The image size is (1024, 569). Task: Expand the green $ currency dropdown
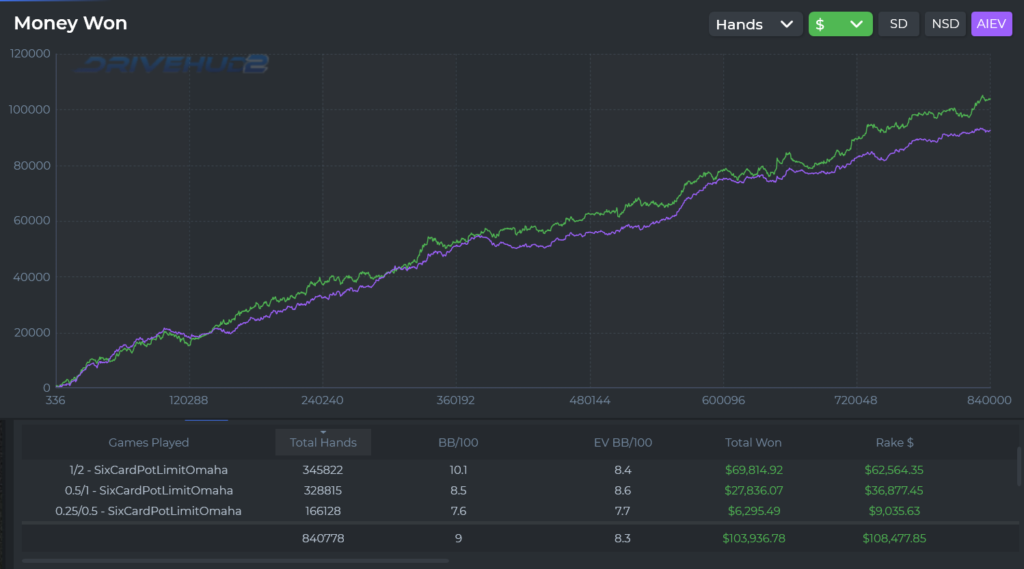[840, 24]
